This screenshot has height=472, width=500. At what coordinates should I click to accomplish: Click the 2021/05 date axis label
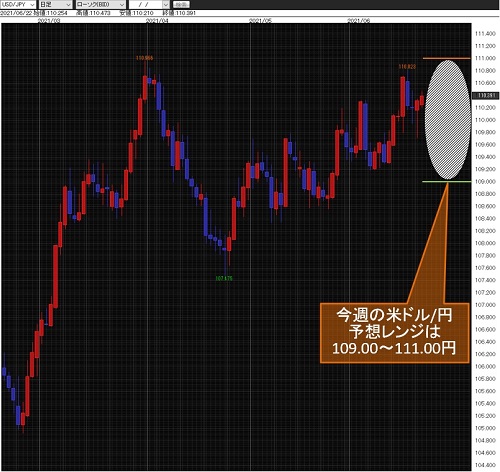[x=260, y=20]
